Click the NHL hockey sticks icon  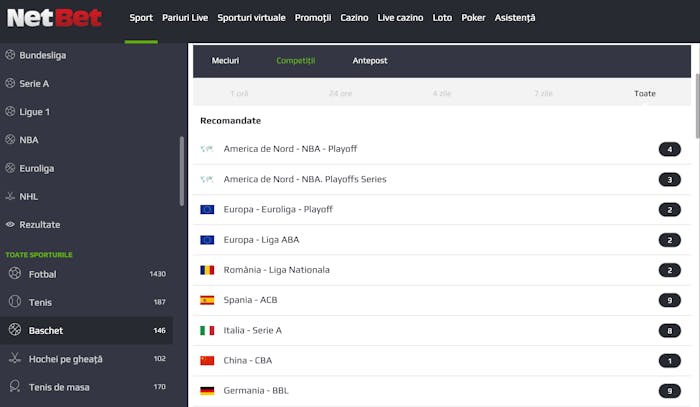[x=10, y=196]
